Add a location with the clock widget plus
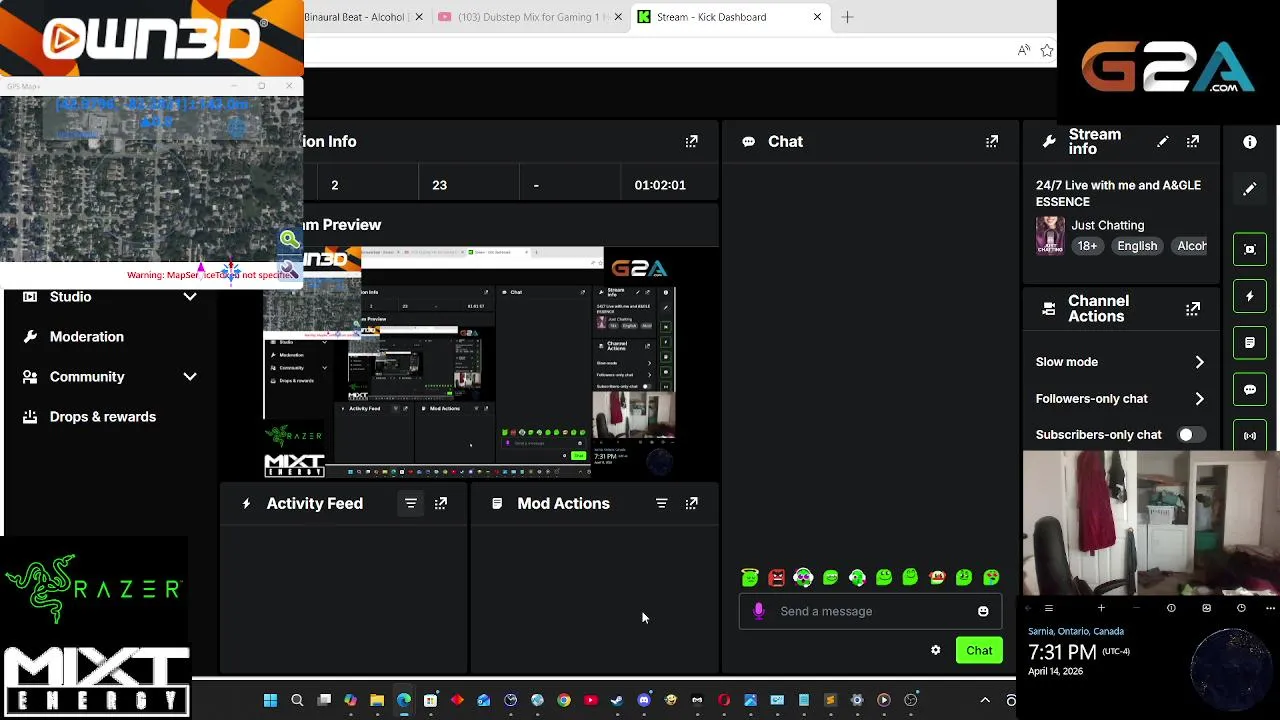Screen dimensions: 1280x720 (1101, 608)
